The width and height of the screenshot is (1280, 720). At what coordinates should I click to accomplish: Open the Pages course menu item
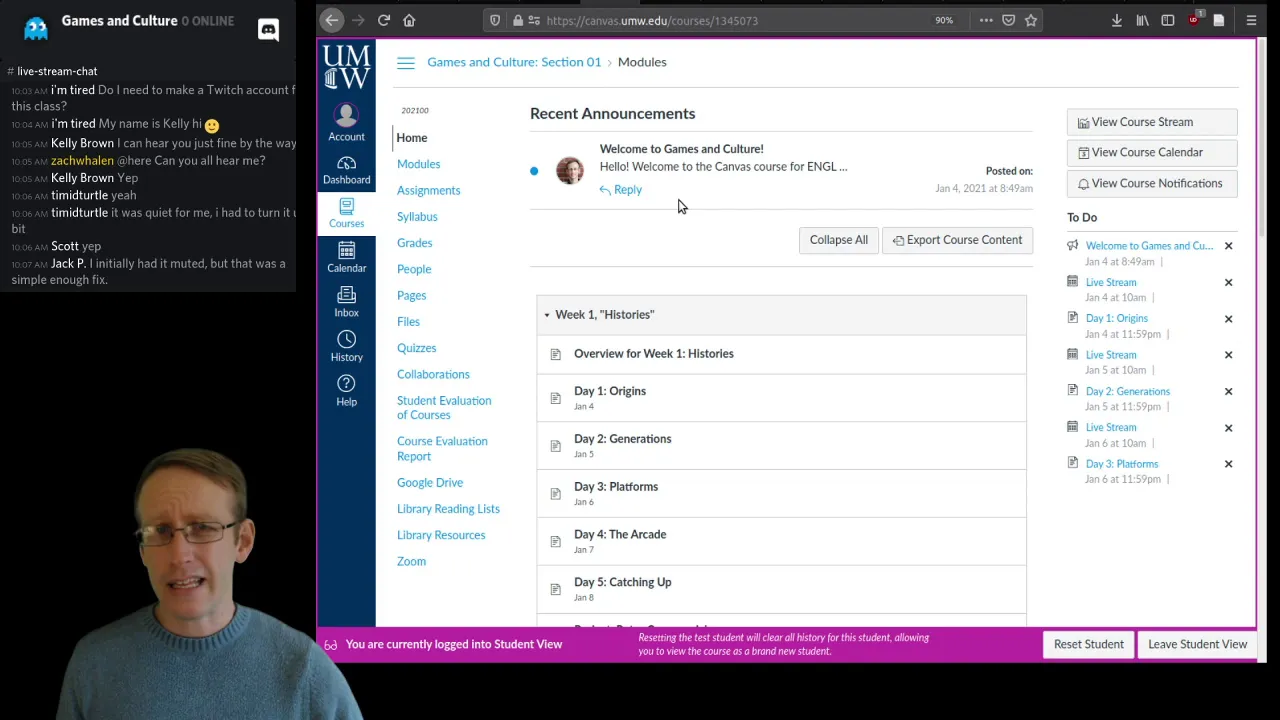pos(411,295)
